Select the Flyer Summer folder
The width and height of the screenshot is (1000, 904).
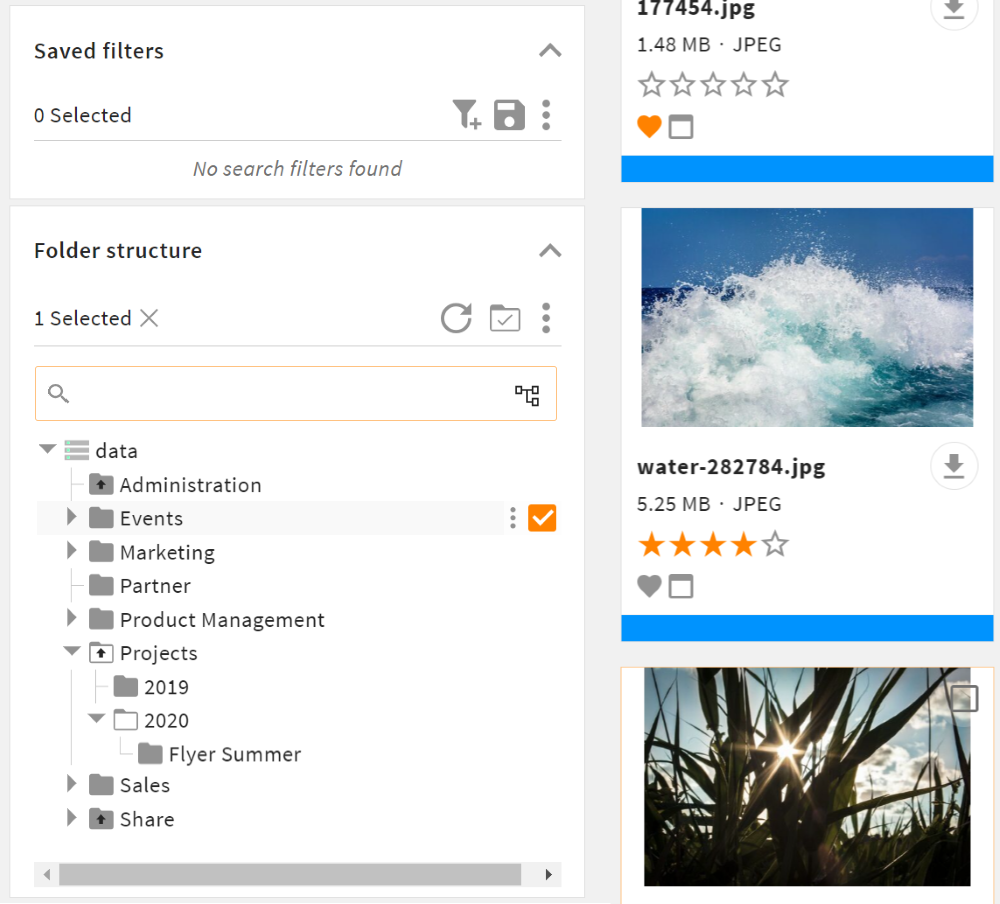tap(235, 754)
